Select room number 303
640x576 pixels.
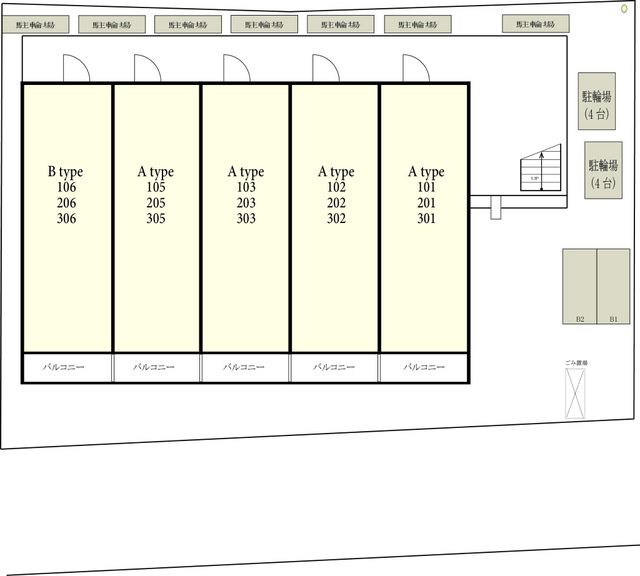pyautogui.click(x=246, y=218)
